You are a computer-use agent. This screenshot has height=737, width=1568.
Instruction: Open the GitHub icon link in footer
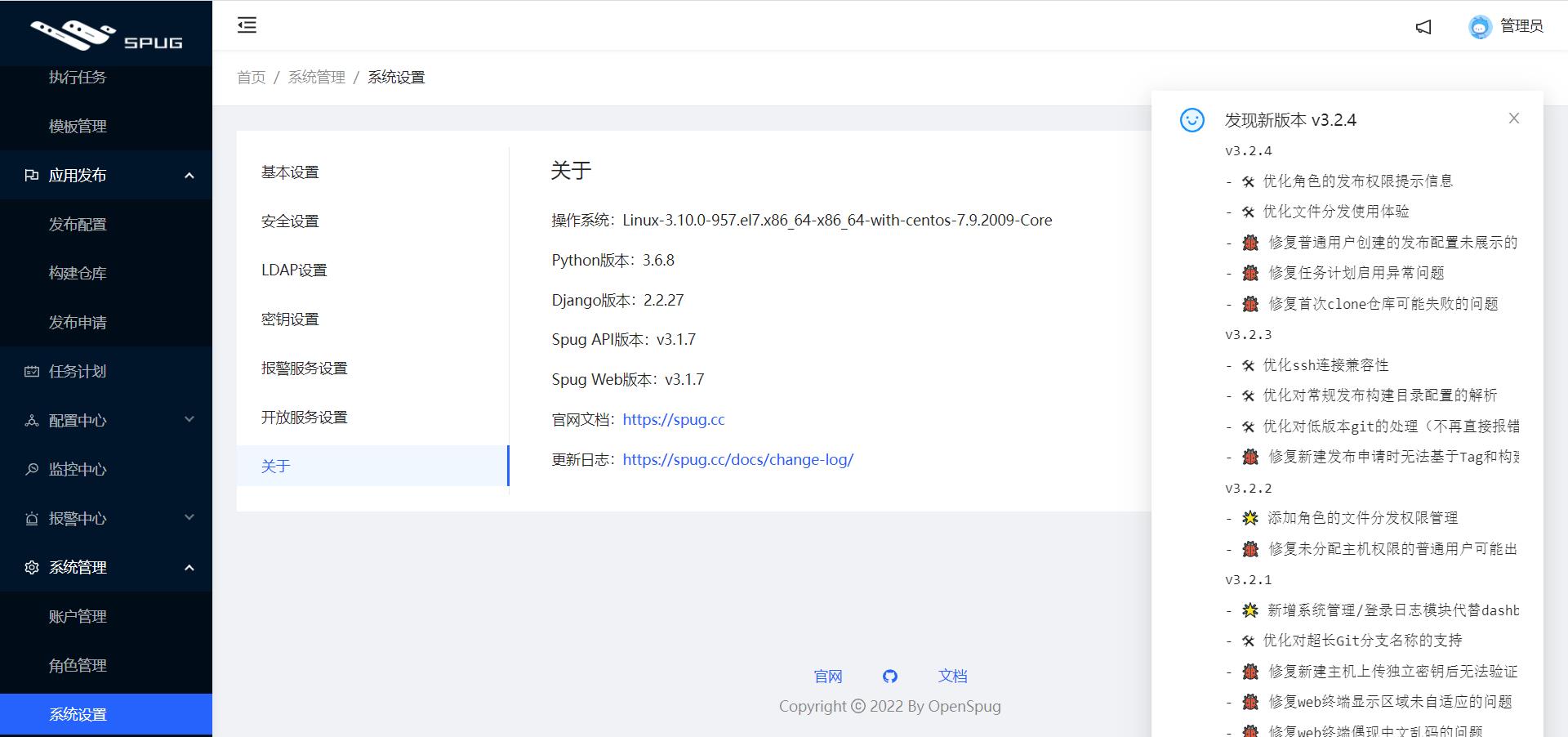[890, 676]
